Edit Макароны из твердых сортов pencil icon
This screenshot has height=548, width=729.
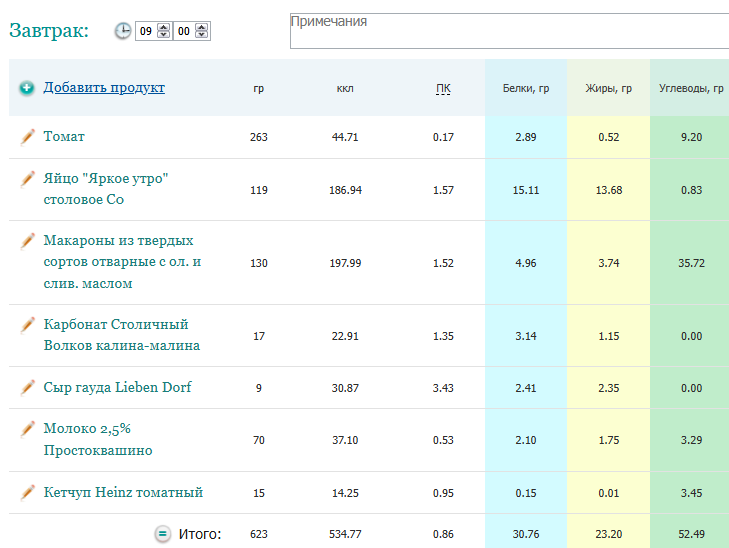tap(27, 241)
